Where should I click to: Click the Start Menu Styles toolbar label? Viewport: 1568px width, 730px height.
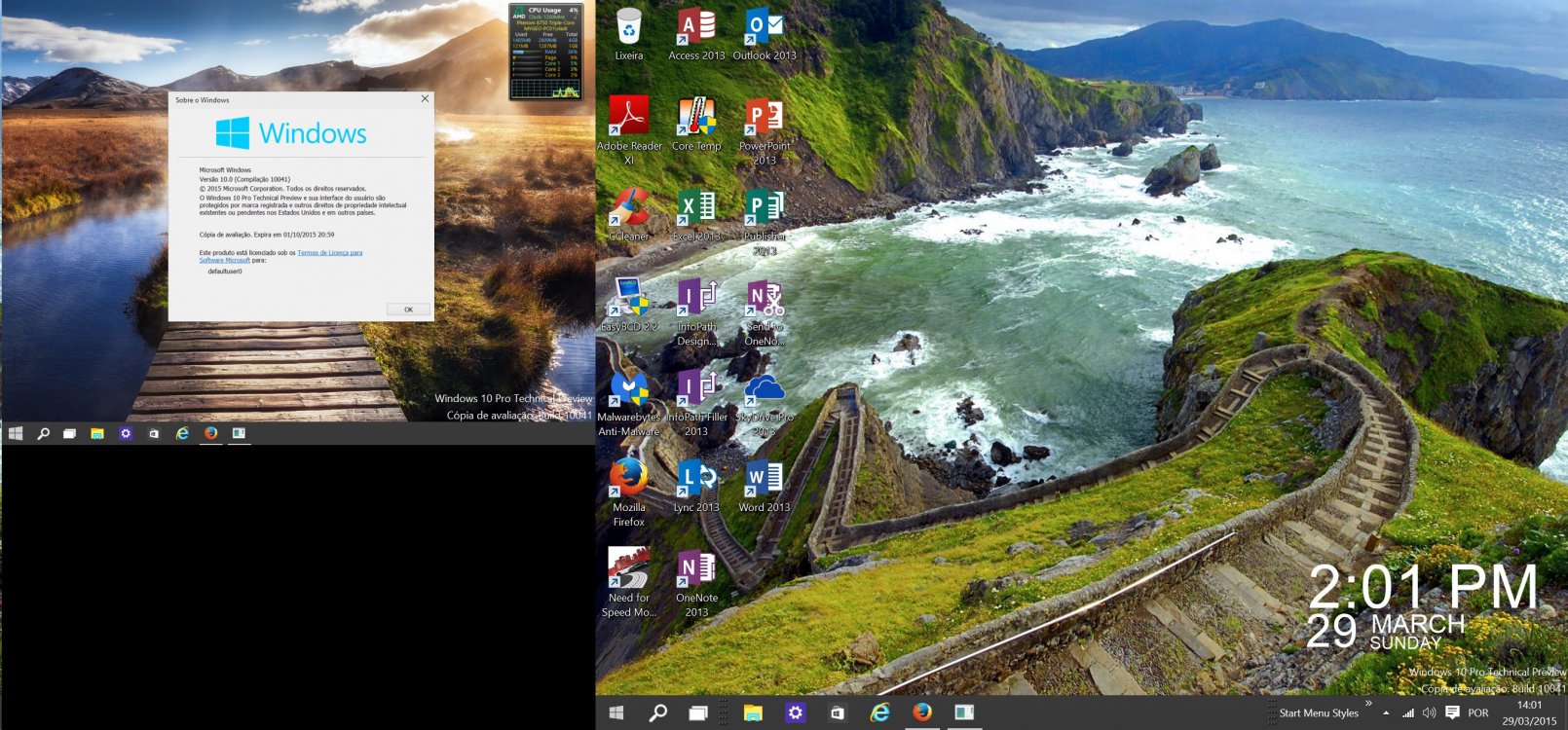tap(1319, 713)
